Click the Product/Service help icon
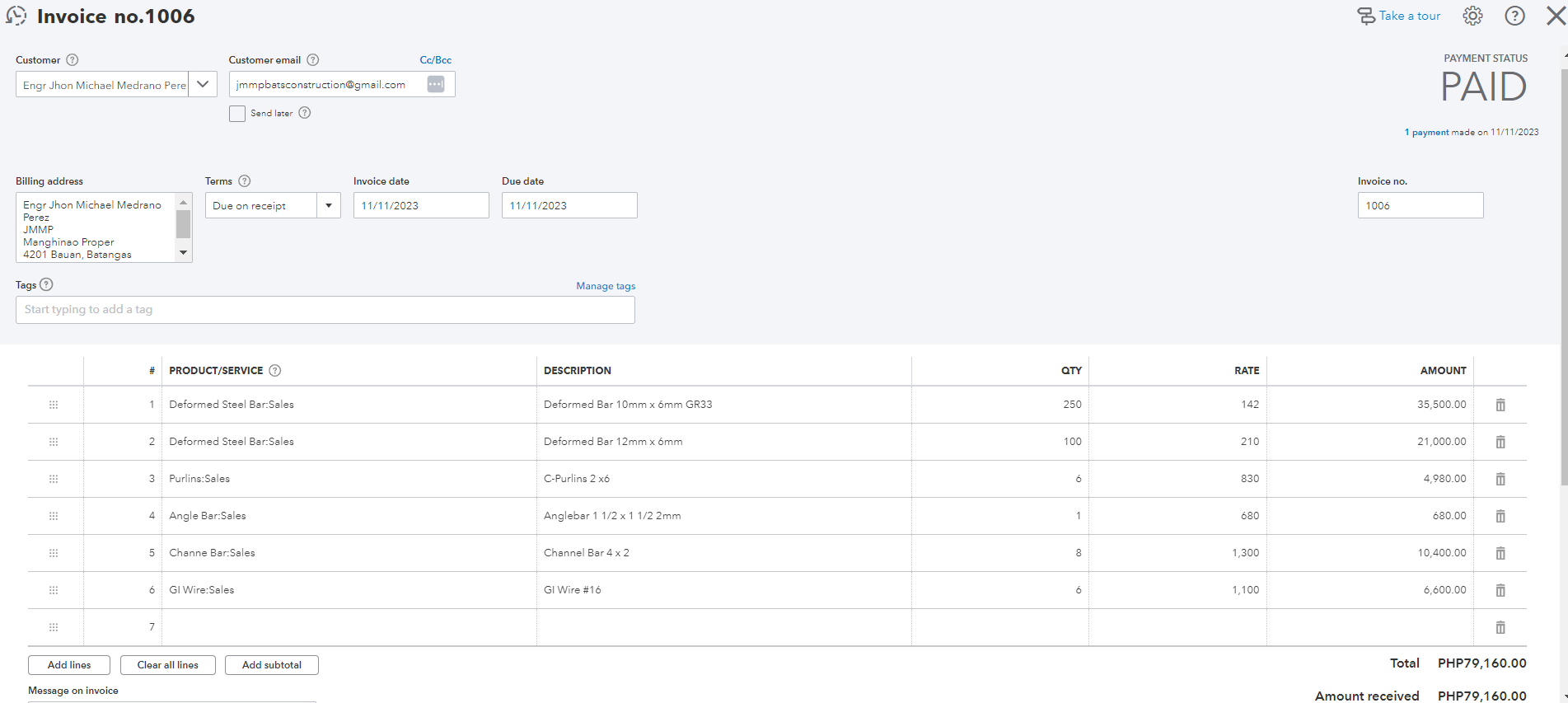 pyautogui.click(x=275, y=371)
